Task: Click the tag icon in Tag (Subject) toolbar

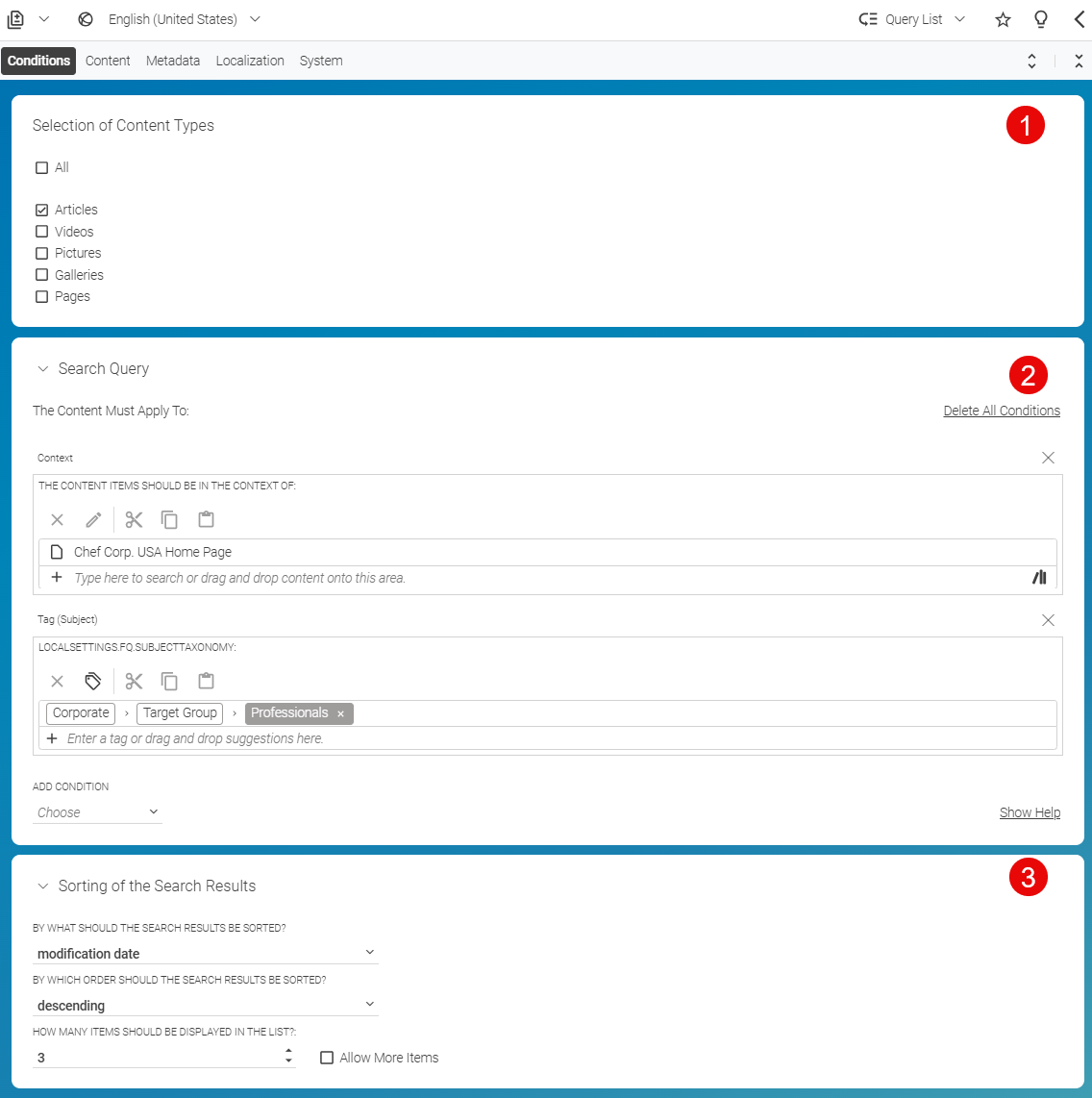Action: [x=93, y=681]
